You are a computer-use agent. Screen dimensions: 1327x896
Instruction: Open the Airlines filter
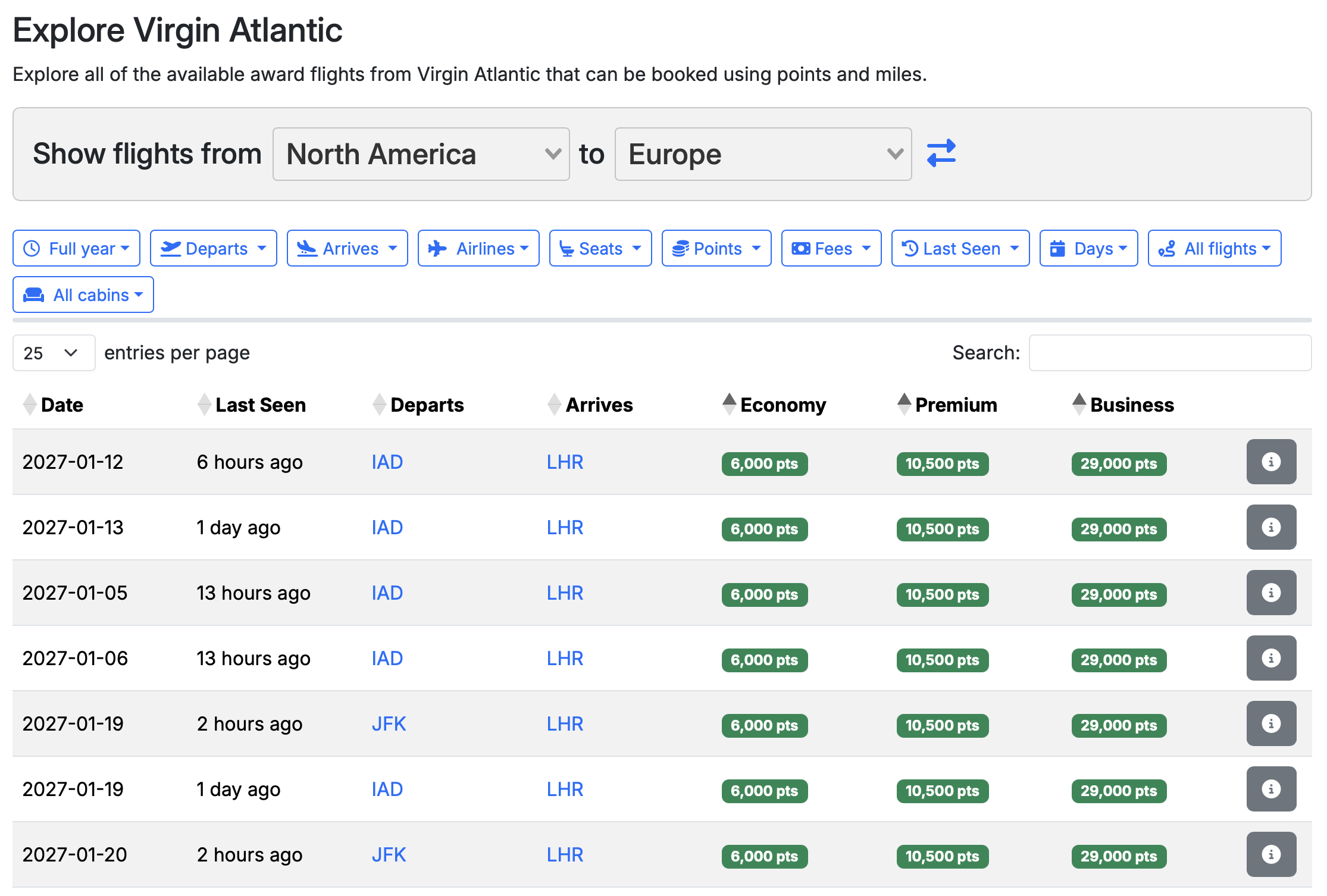click(x=478, y=248)
